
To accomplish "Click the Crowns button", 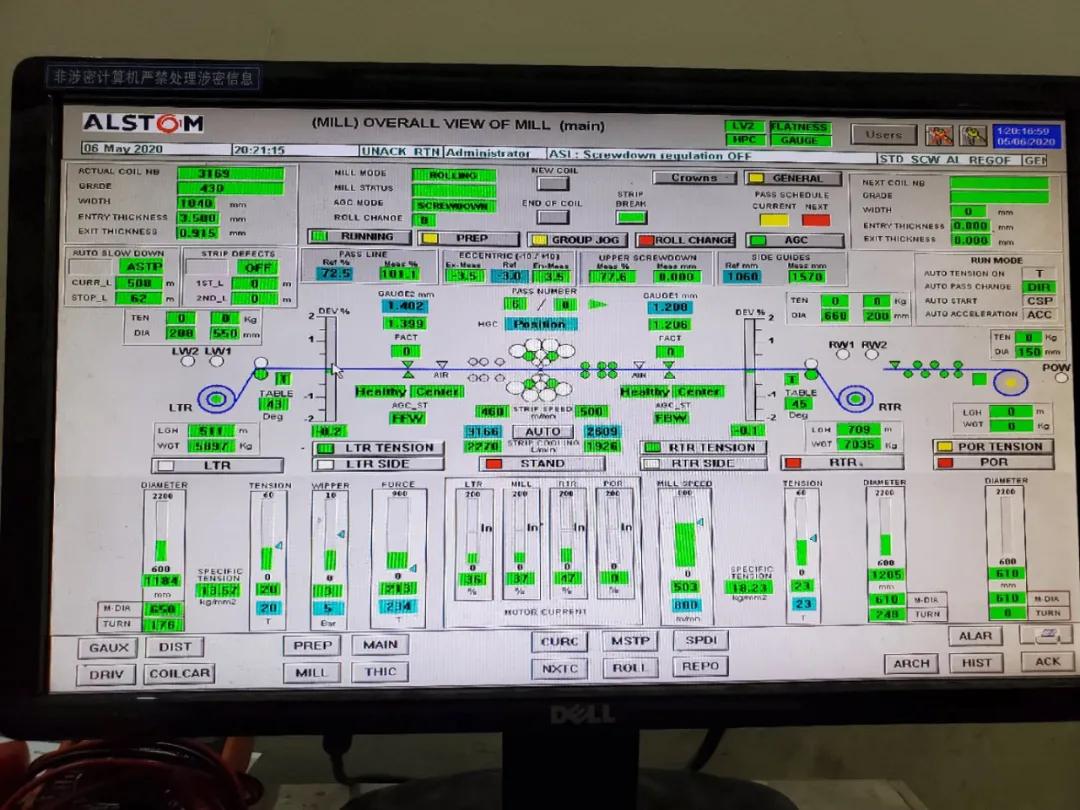I will (x=694, y=177).
